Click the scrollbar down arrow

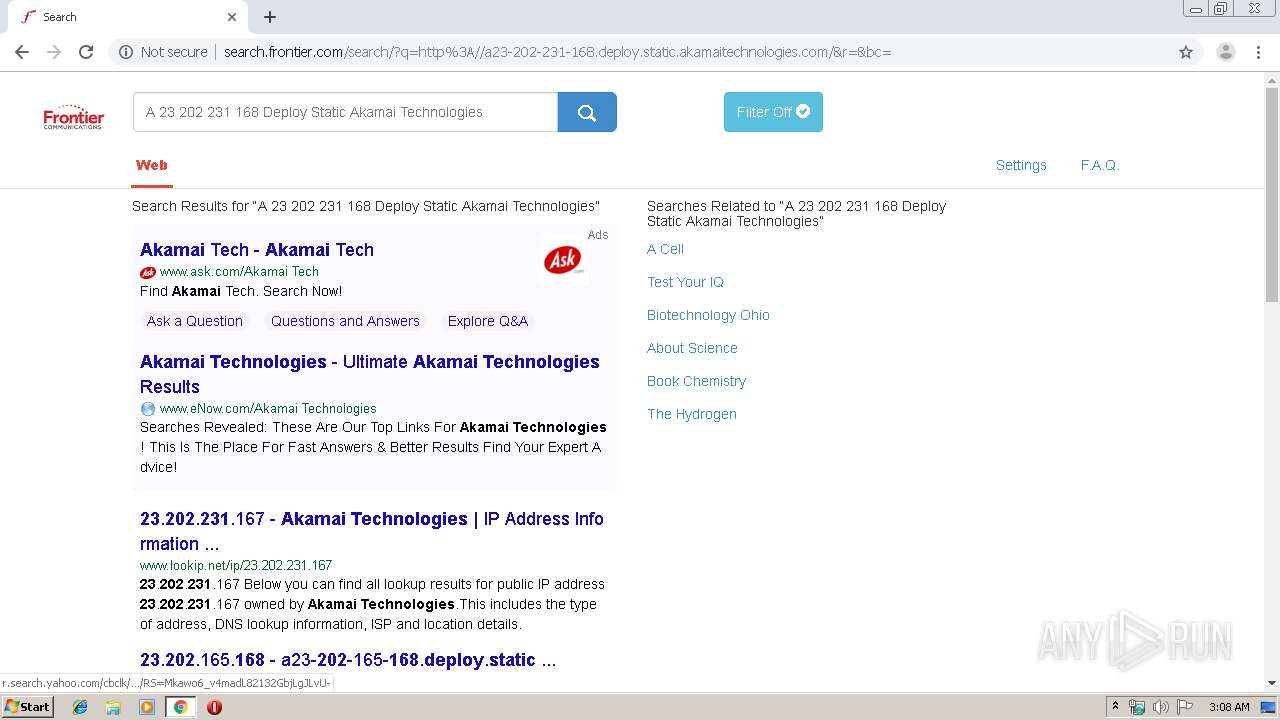click(x=1272, y=683)
